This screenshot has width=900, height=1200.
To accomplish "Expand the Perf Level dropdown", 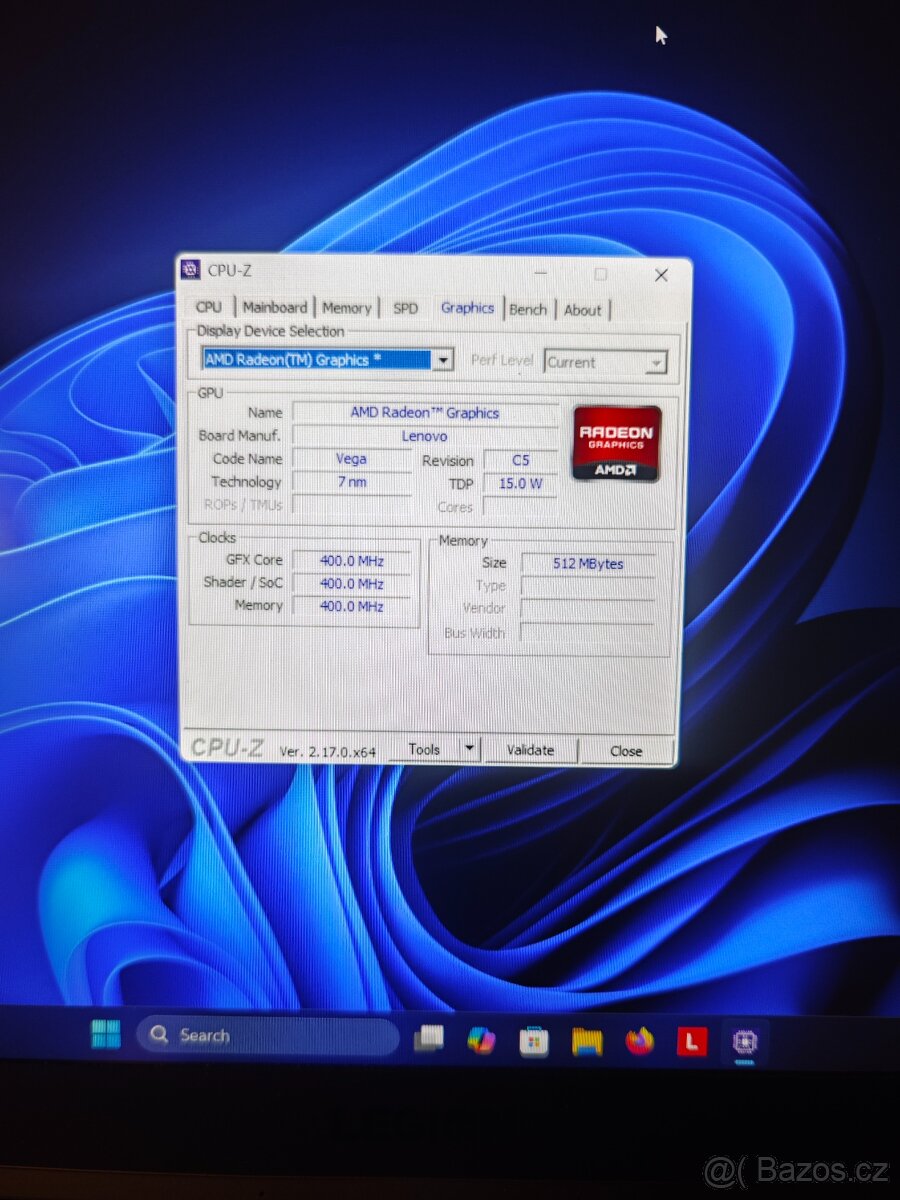I will tap(658, 362).
